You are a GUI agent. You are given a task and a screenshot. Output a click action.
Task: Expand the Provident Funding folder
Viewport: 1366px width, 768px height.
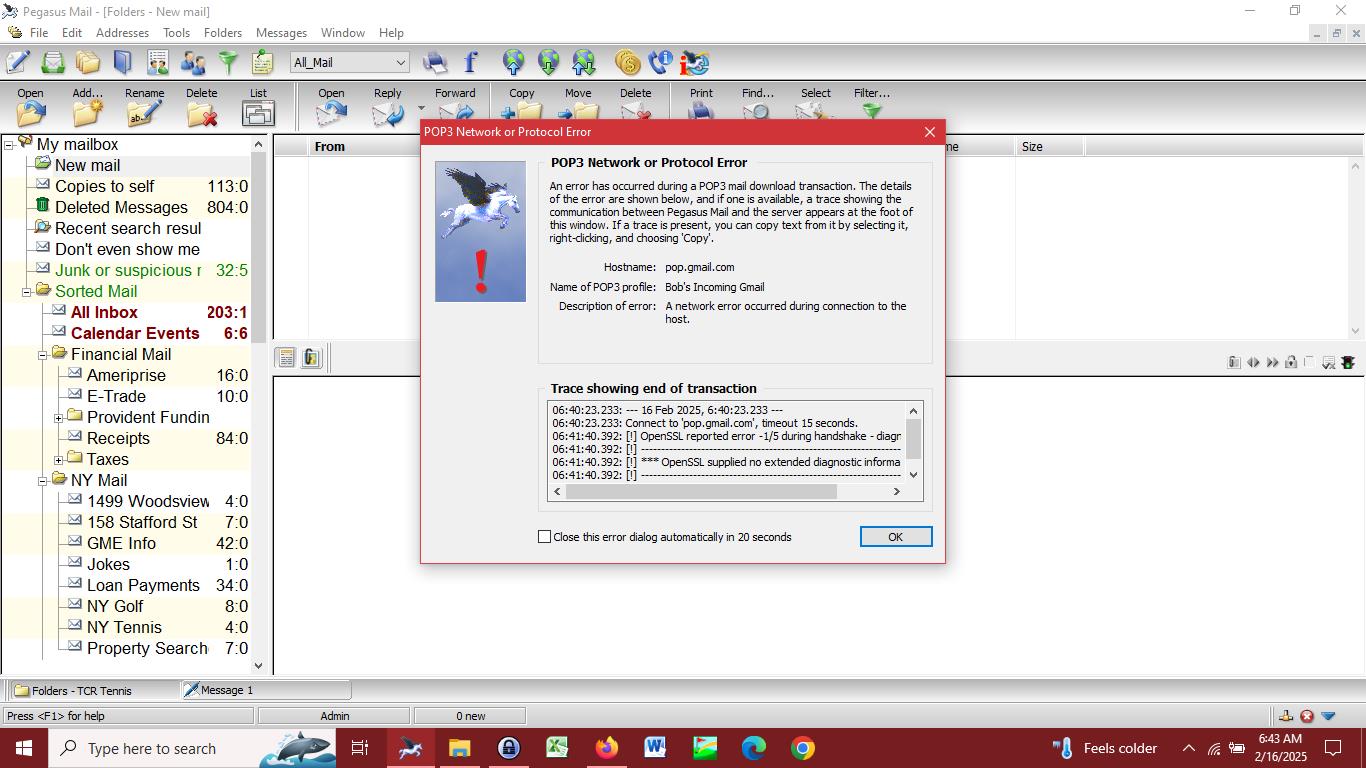coord(59,418)
